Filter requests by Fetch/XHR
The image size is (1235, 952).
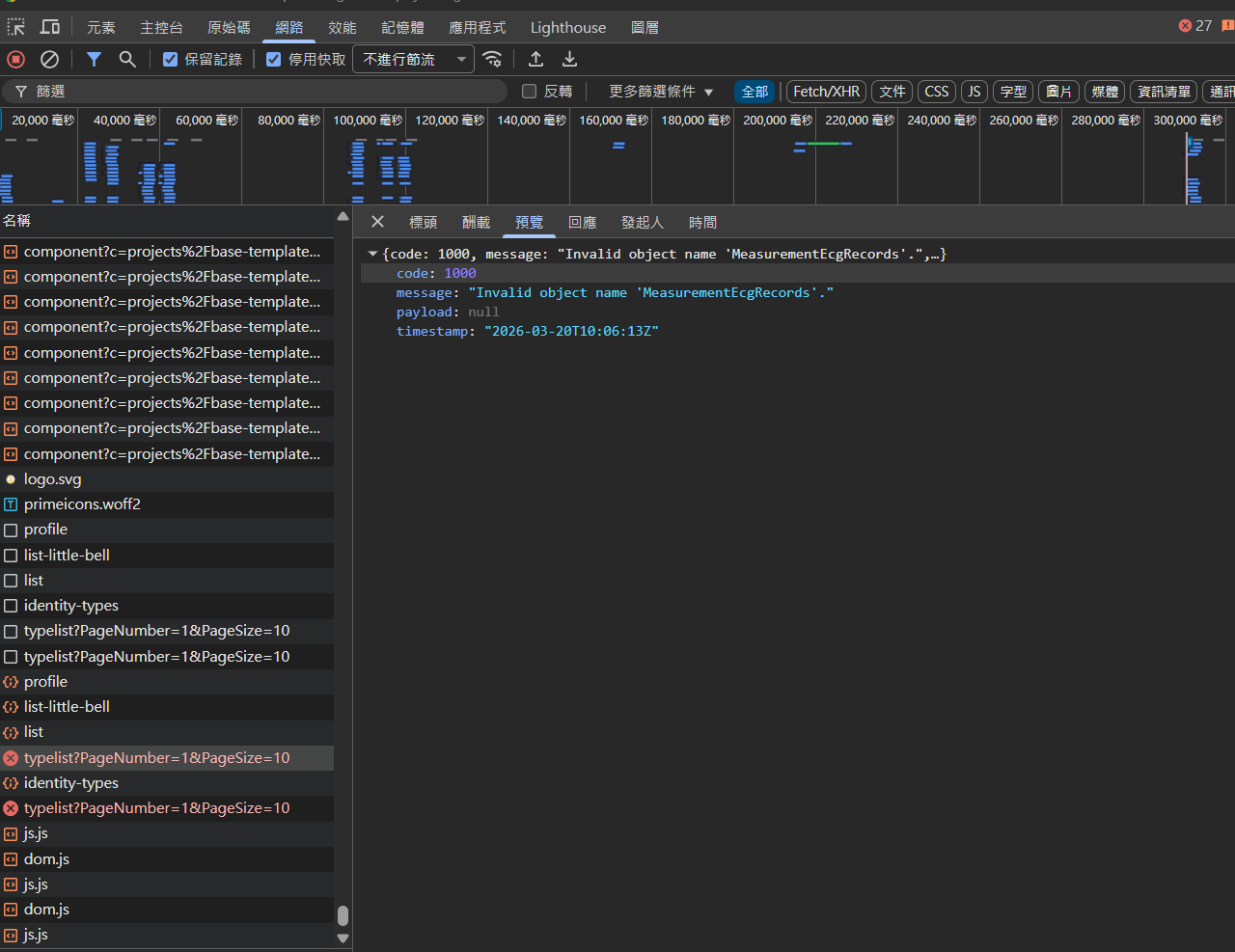point(826,92)
